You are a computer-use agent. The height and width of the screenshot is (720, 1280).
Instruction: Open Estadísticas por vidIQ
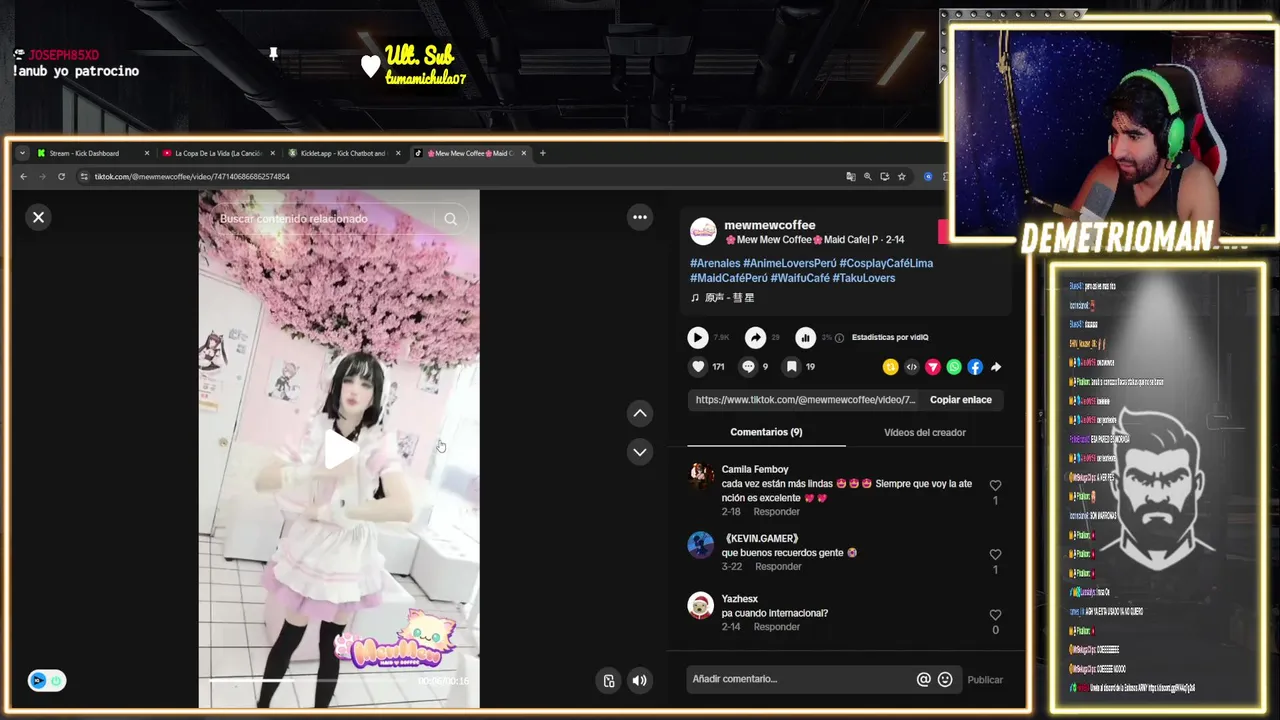[x=890, y=338]
